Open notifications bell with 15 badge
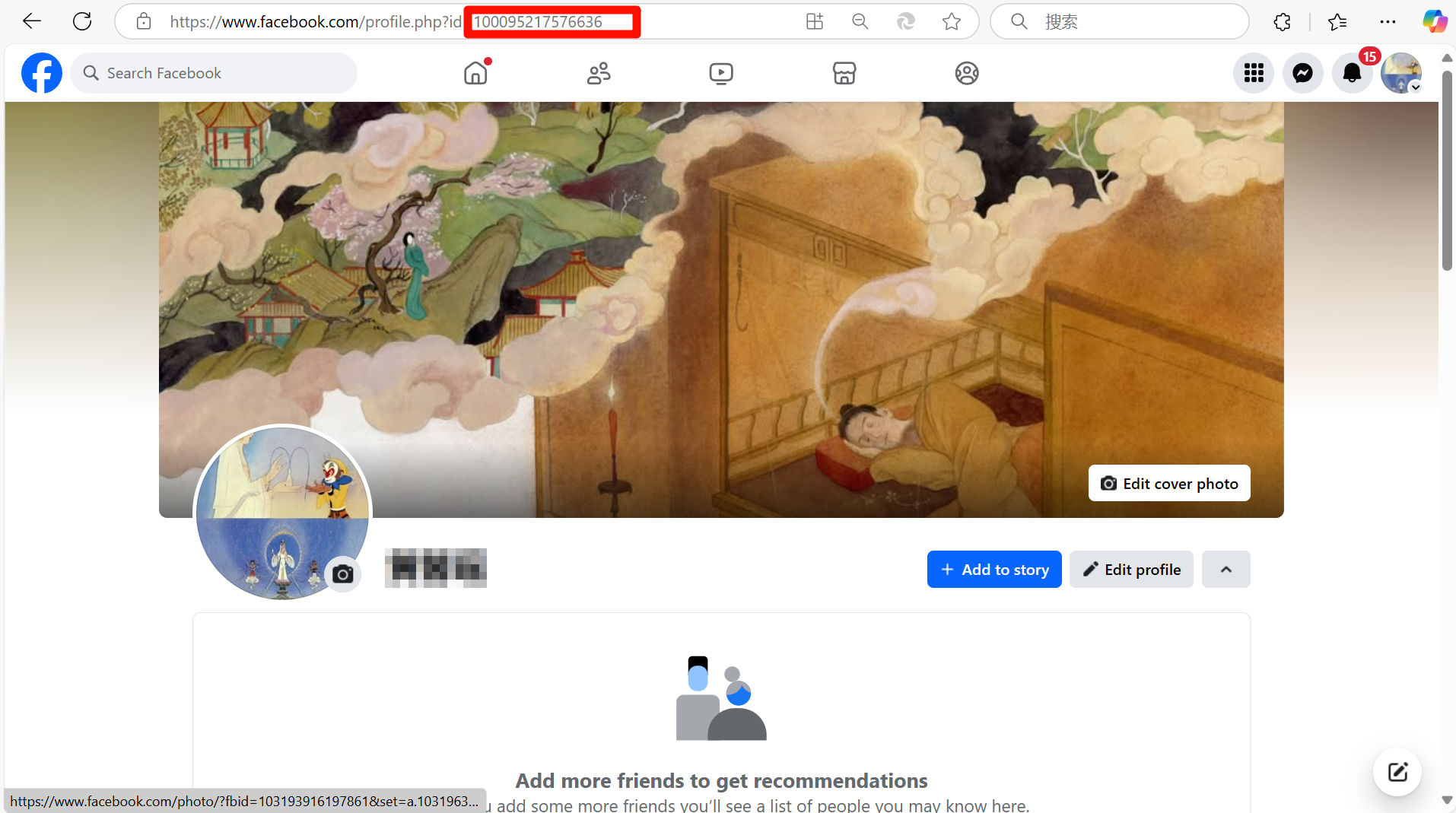The image size is (1456, 813). [x=1353, y=73]
